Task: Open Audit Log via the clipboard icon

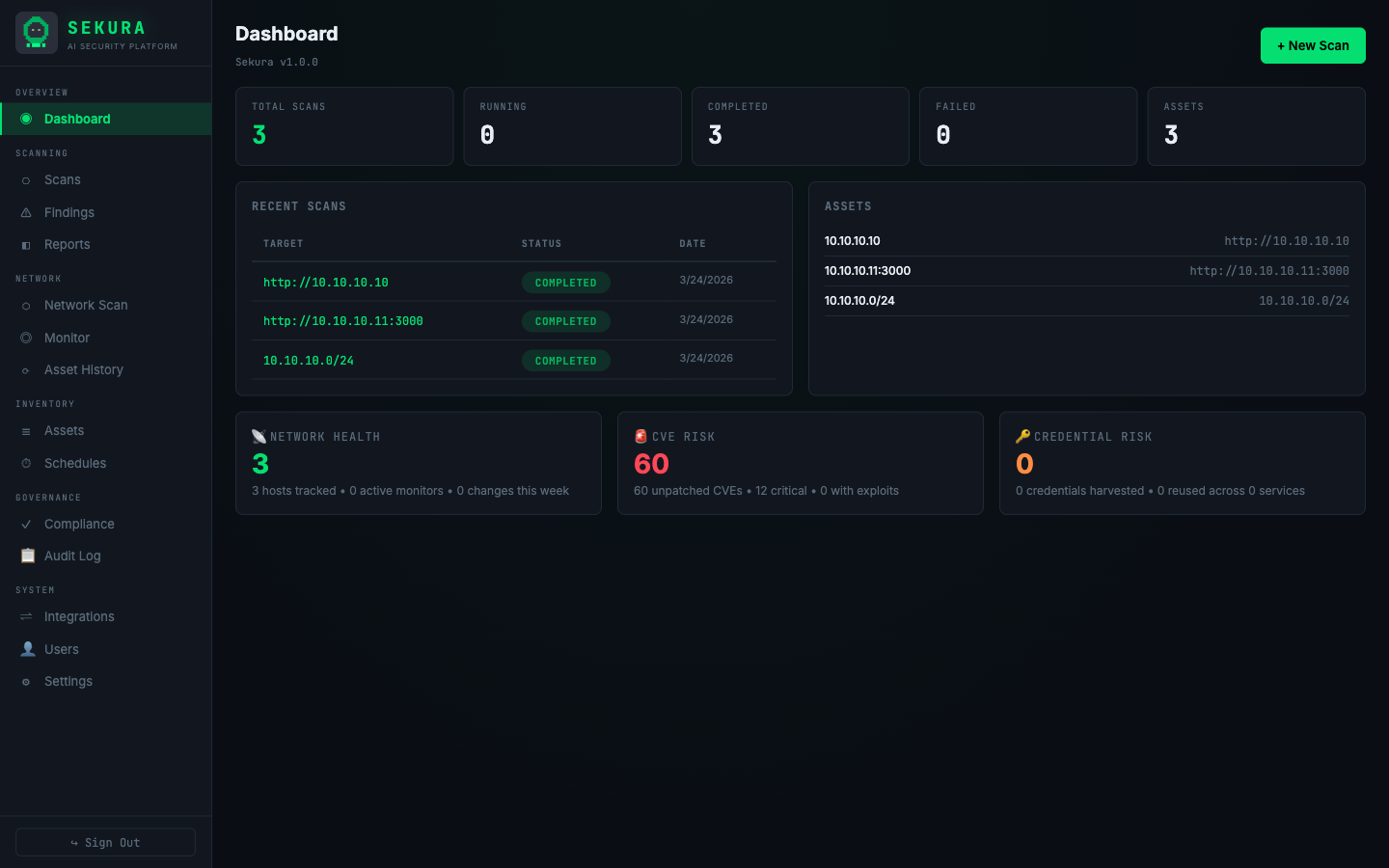Action: [27, 556]
